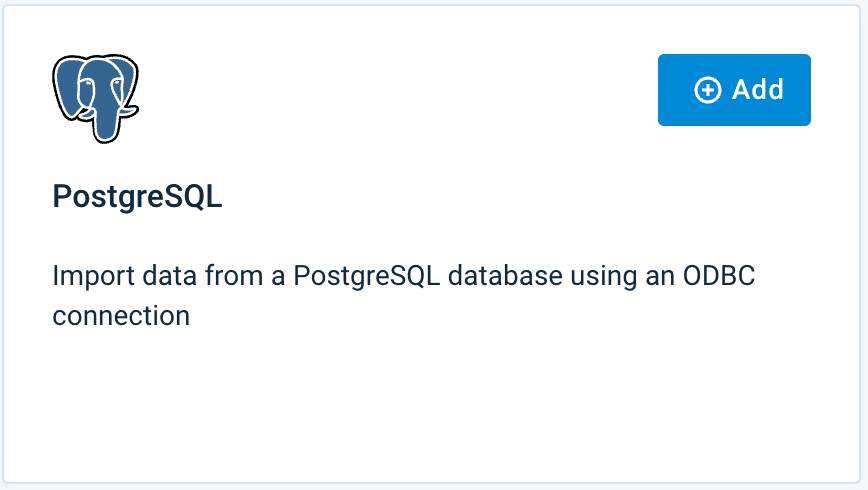Image resolution: width=868 pixels, height=490 pixels.
Task: Click the elephant's head in the logo
Action: tap(93, 80)
